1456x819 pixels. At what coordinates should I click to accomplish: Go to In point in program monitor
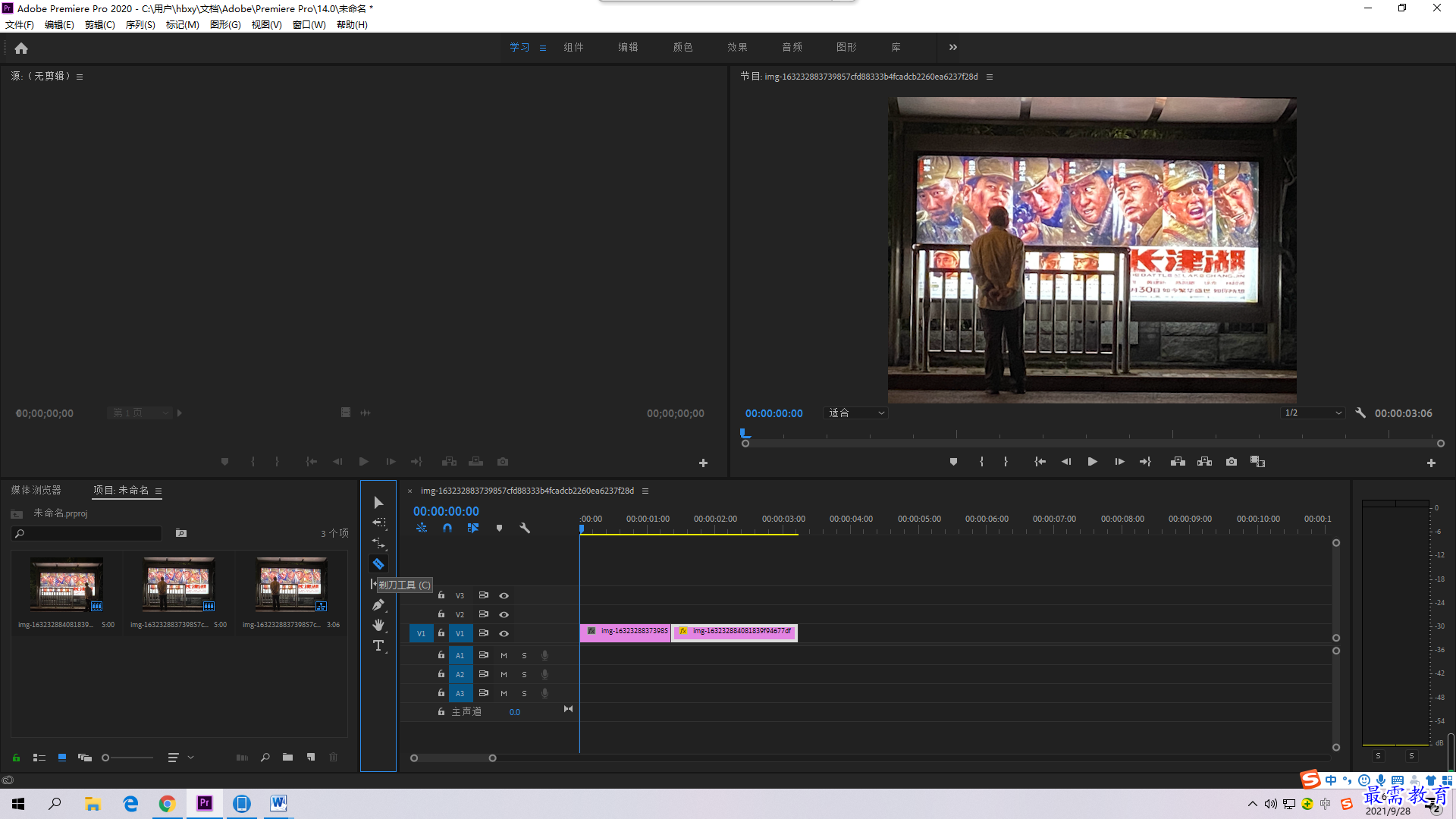pos(1040,462)
